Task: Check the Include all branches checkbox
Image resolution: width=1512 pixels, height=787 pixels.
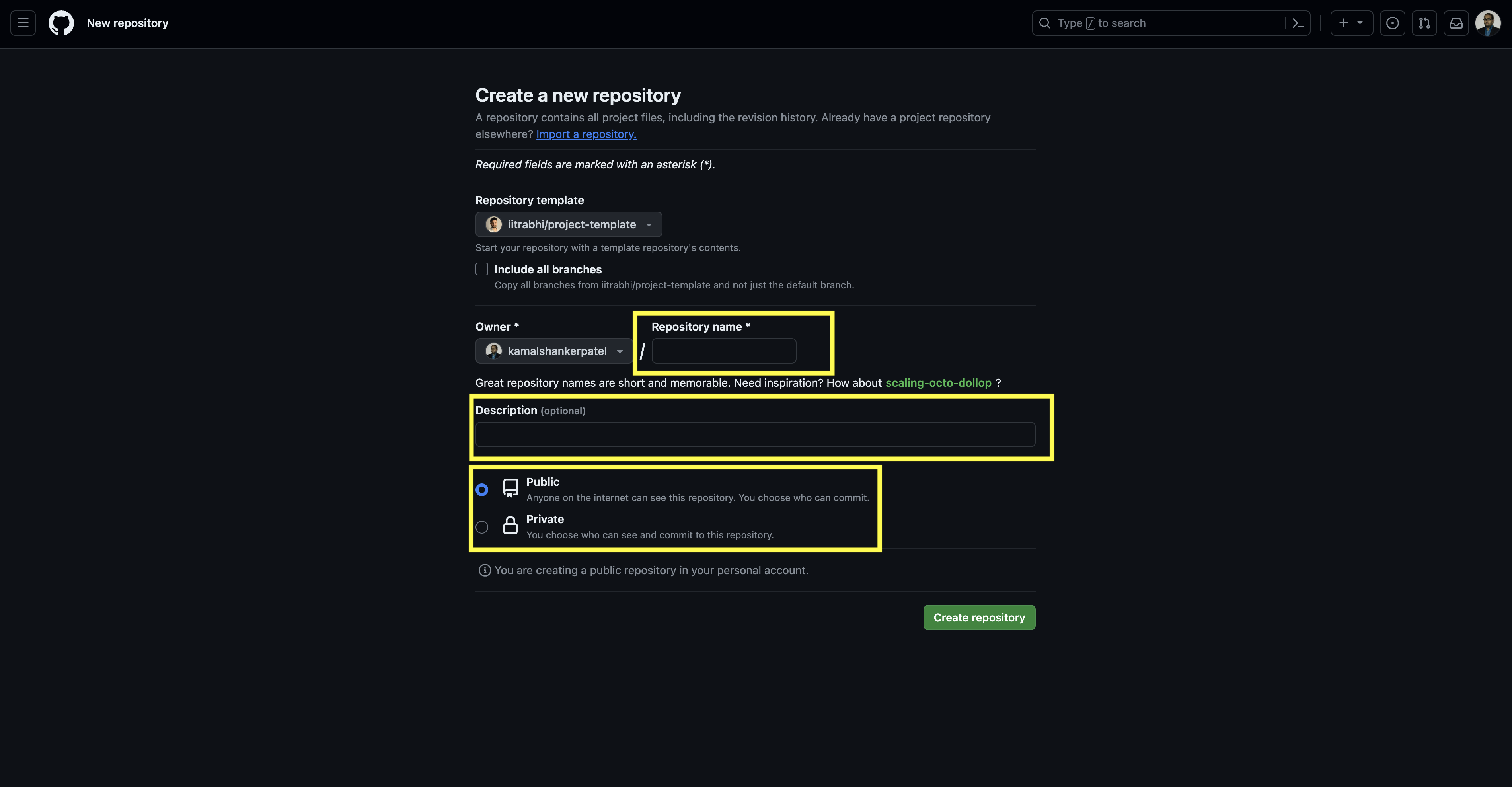Action: click(x=482, y=269)
